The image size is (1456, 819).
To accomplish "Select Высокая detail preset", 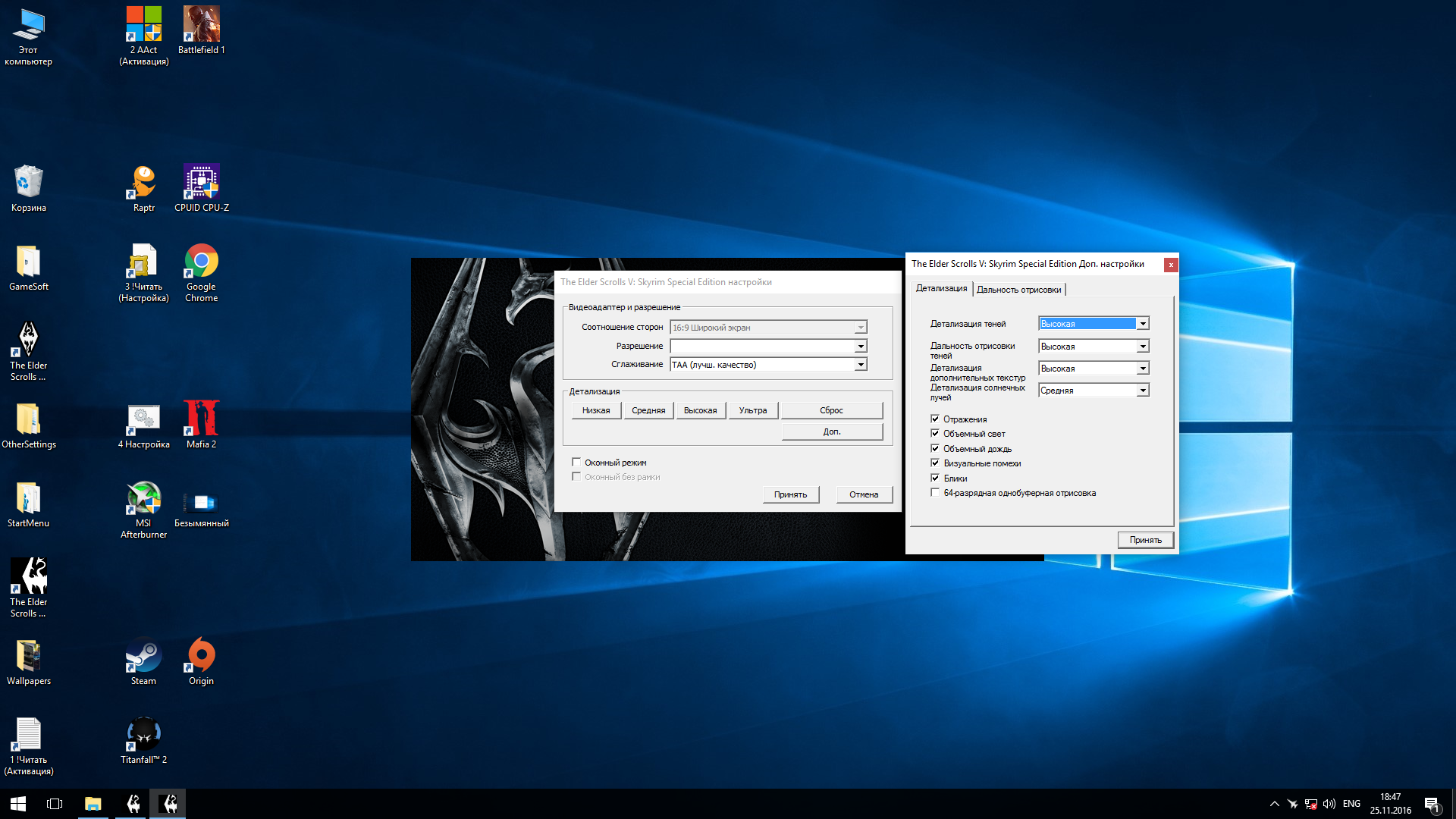I will pyautogui.click(x=701, y=410).
